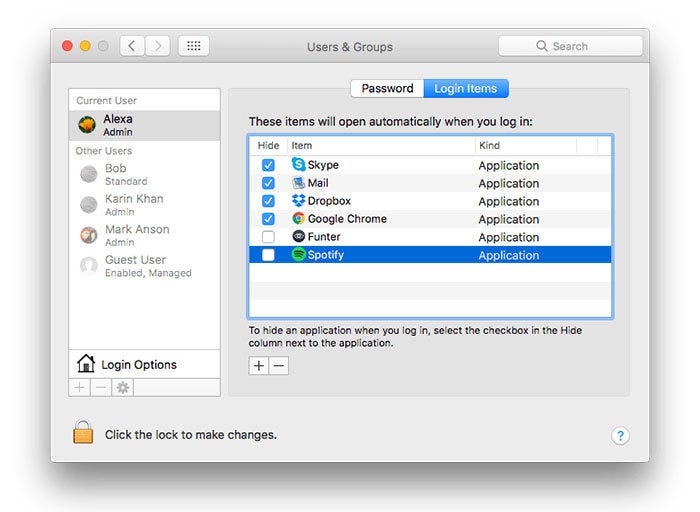Click Application kind cell for Funter

[508, 237]
